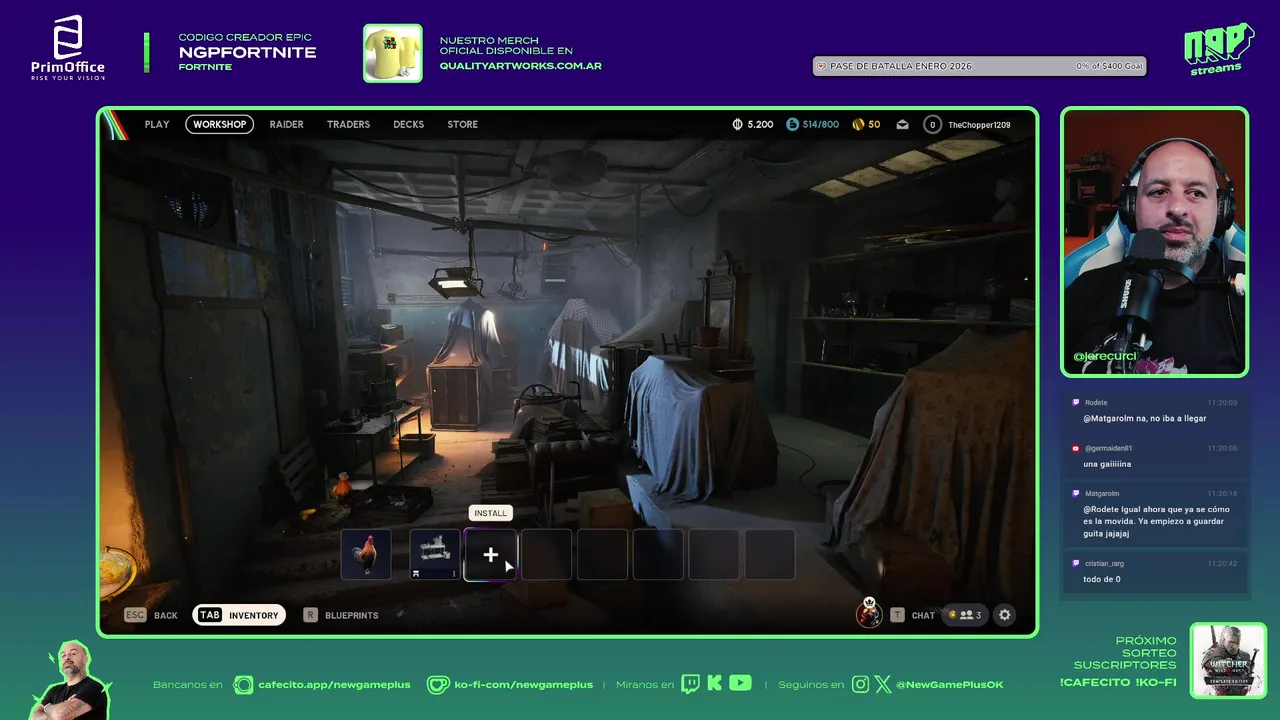Click the T key icon for Chat

tap(897, 615)
